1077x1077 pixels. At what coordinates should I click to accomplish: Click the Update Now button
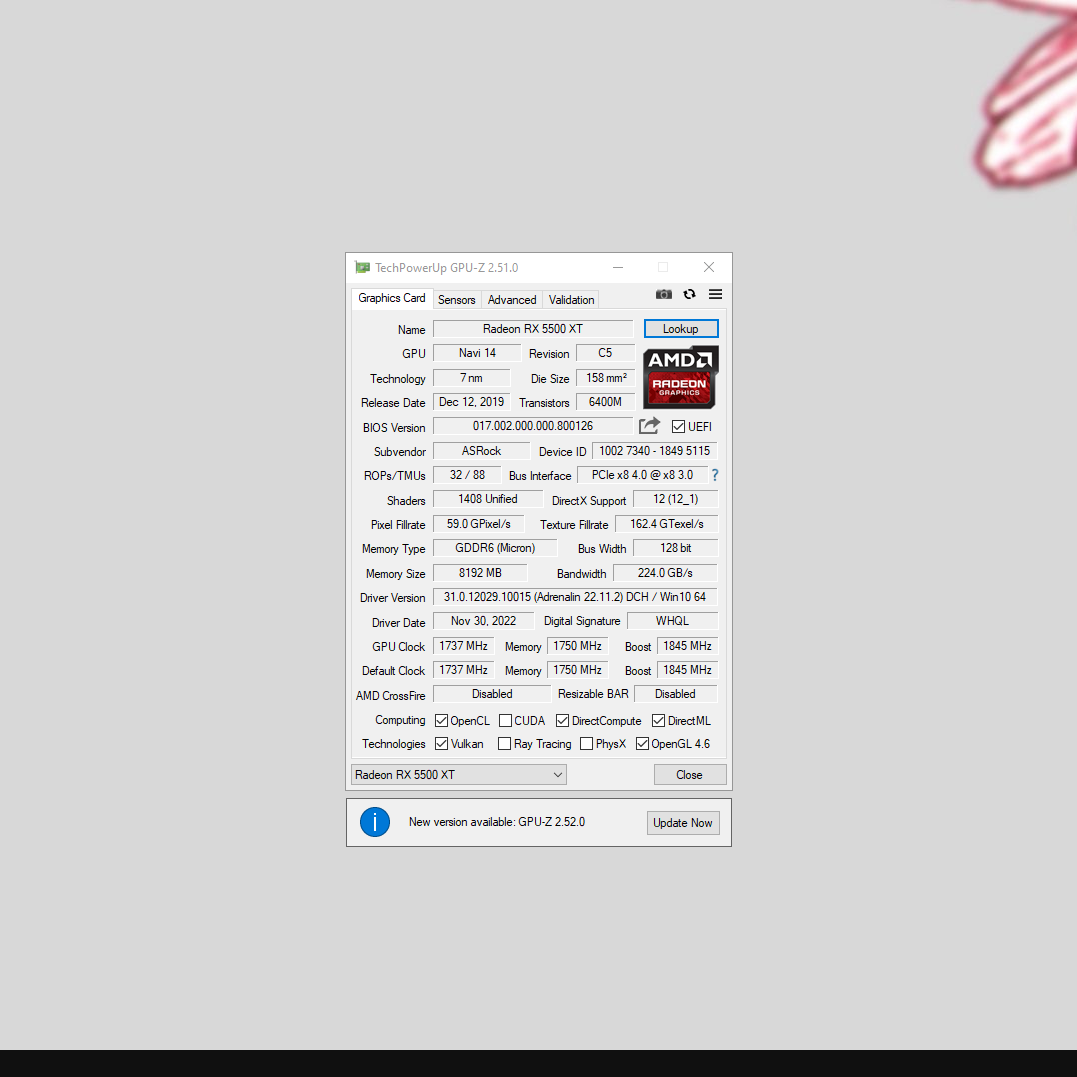click(x=683, y=823)
